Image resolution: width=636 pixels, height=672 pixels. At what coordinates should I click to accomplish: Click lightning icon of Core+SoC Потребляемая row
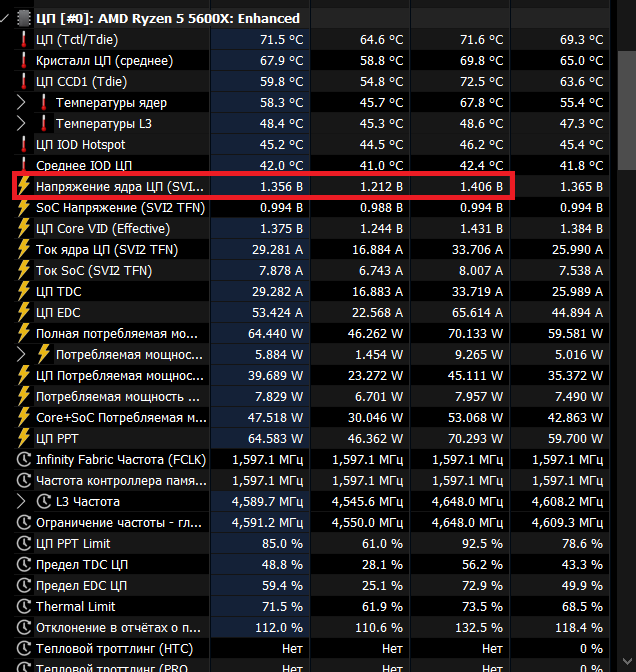point(24,417)
